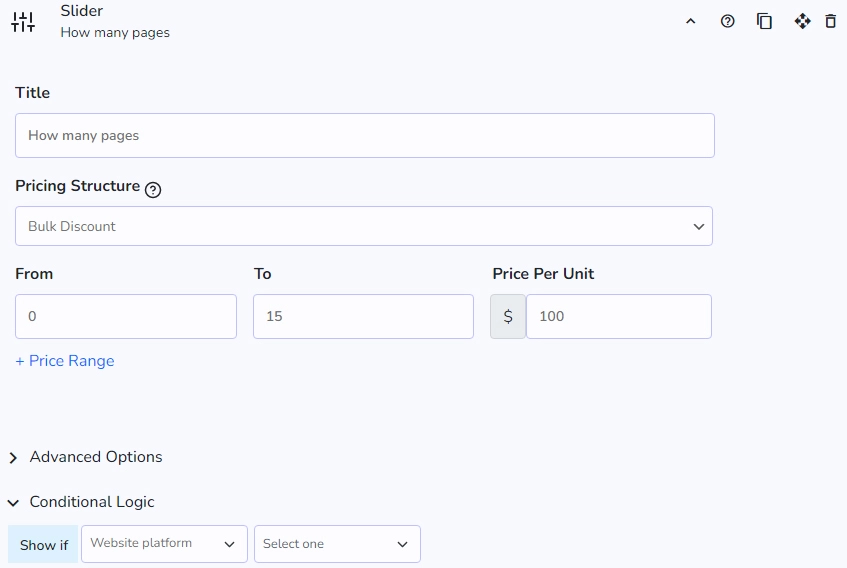This screenshot has height=568, width=847.
Task: Duplicate the Slider element
Action: click(x=764, y=22)
